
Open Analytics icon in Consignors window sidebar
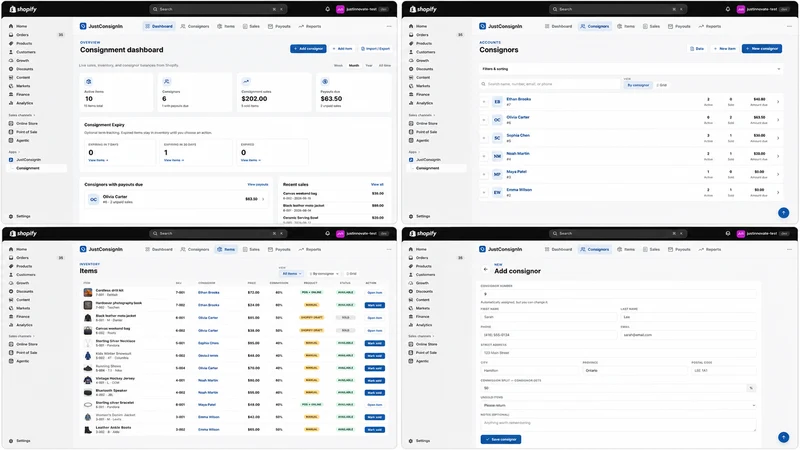pyautogui.click(x=411, y=103)
